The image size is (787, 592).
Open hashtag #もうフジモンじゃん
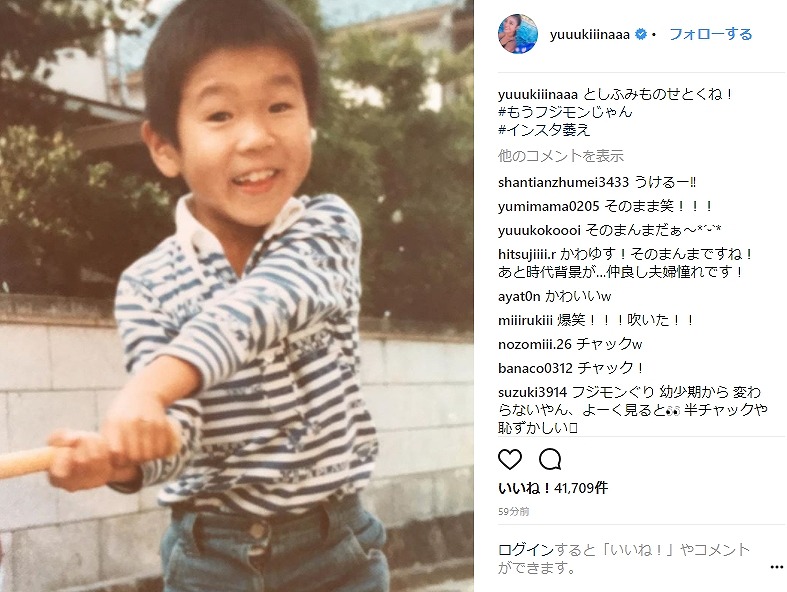click(565, 111)
